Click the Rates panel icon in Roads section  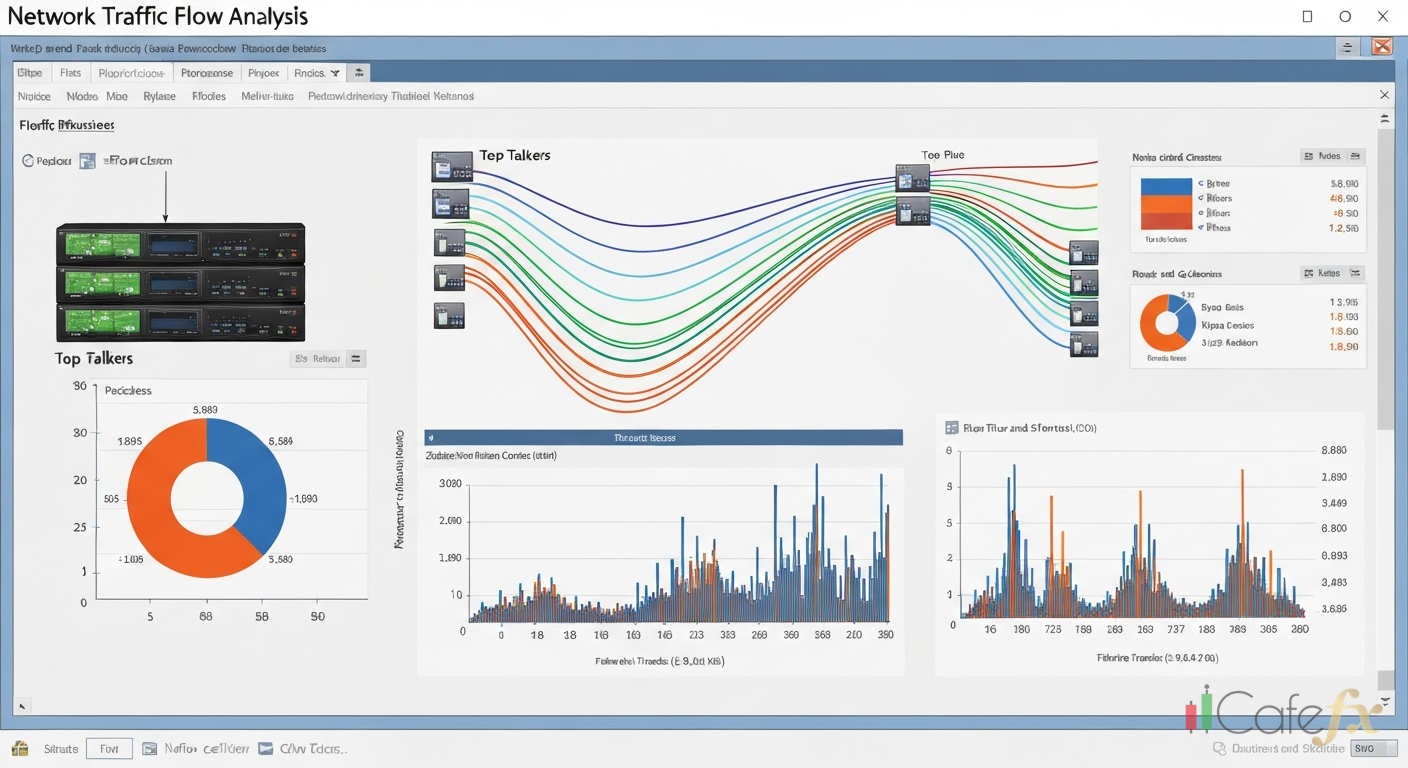point(1310,273)
